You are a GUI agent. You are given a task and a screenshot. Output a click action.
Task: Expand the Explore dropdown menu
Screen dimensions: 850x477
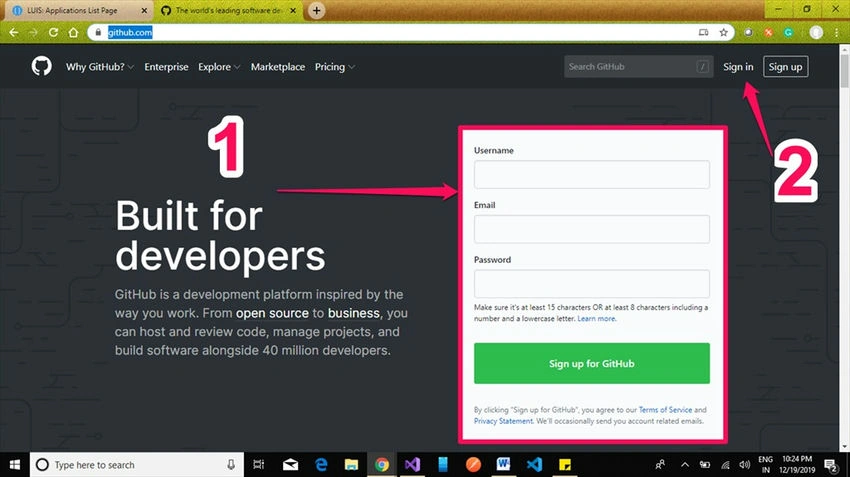click(x=218, y=67)
